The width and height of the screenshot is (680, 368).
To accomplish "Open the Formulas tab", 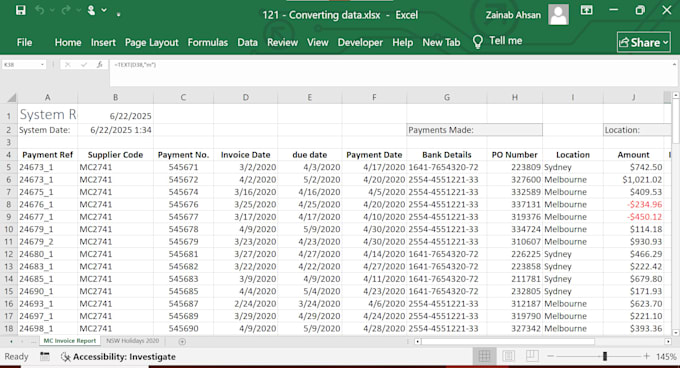I will [x=207, y=42].
